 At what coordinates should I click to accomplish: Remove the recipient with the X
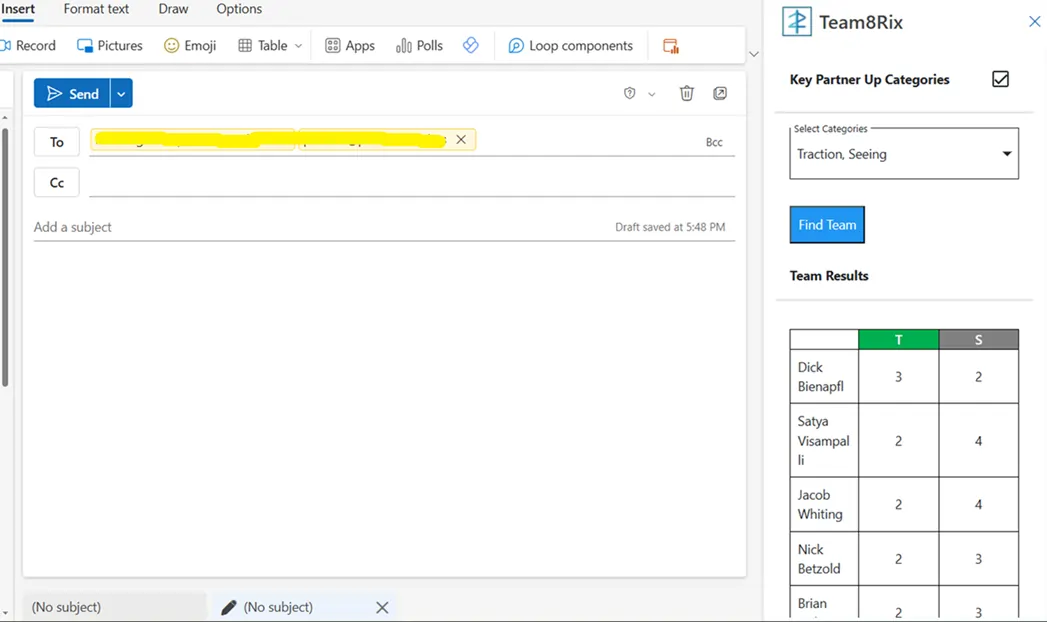coord(461,139)
